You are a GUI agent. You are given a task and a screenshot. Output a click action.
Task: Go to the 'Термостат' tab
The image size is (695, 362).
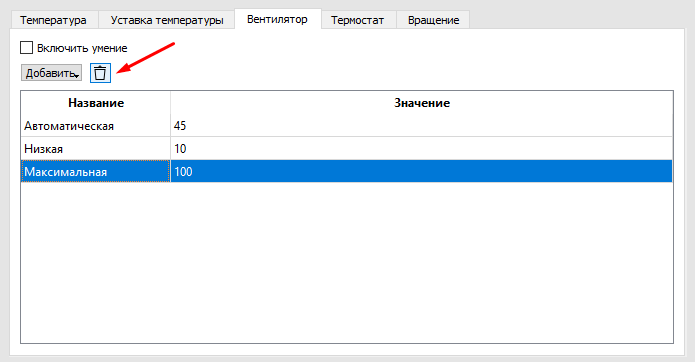[x=358, y=20]
